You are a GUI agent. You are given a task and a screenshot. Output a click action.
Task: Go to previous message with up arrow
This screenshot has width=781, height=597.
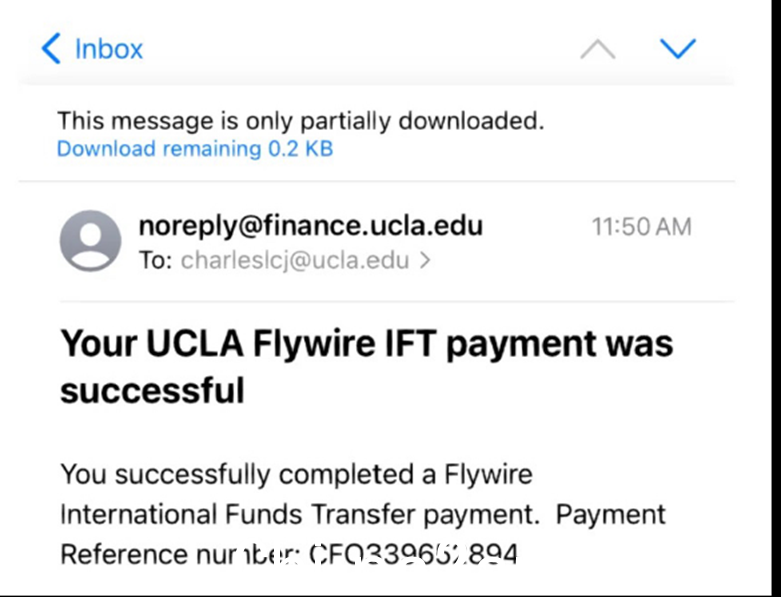[598, 50]
